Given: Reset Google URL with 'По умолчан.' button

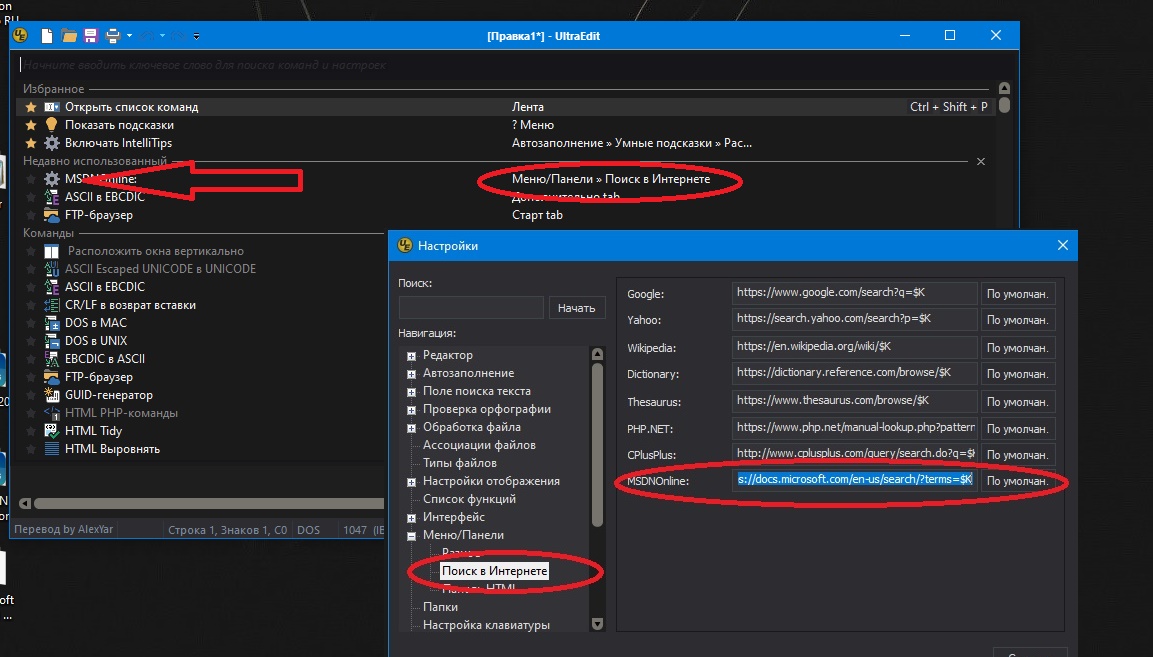Looking at the screenshot, I should click(1017, 294).
